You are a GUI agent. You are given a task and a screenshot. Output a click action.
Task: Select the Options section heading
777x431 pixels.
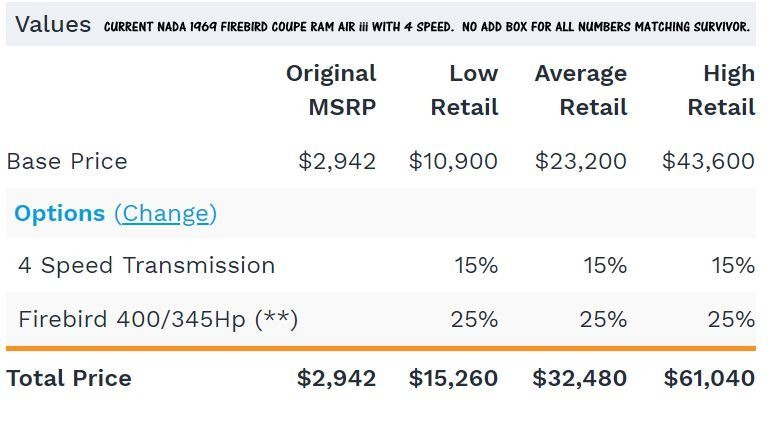pyautogui.click(x=59, y=214)
